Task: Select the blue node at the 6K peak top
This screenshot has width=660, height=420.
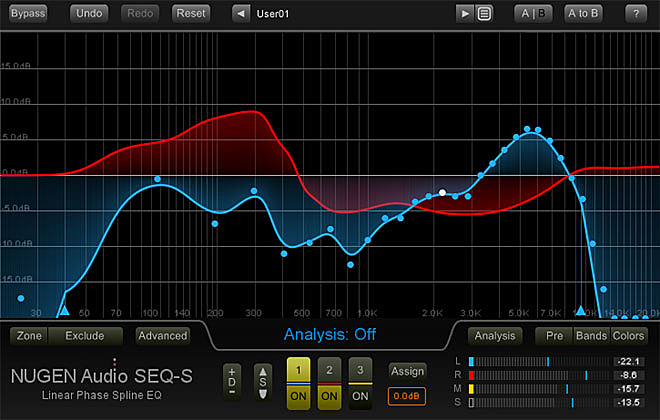Action: pos(527,129)
